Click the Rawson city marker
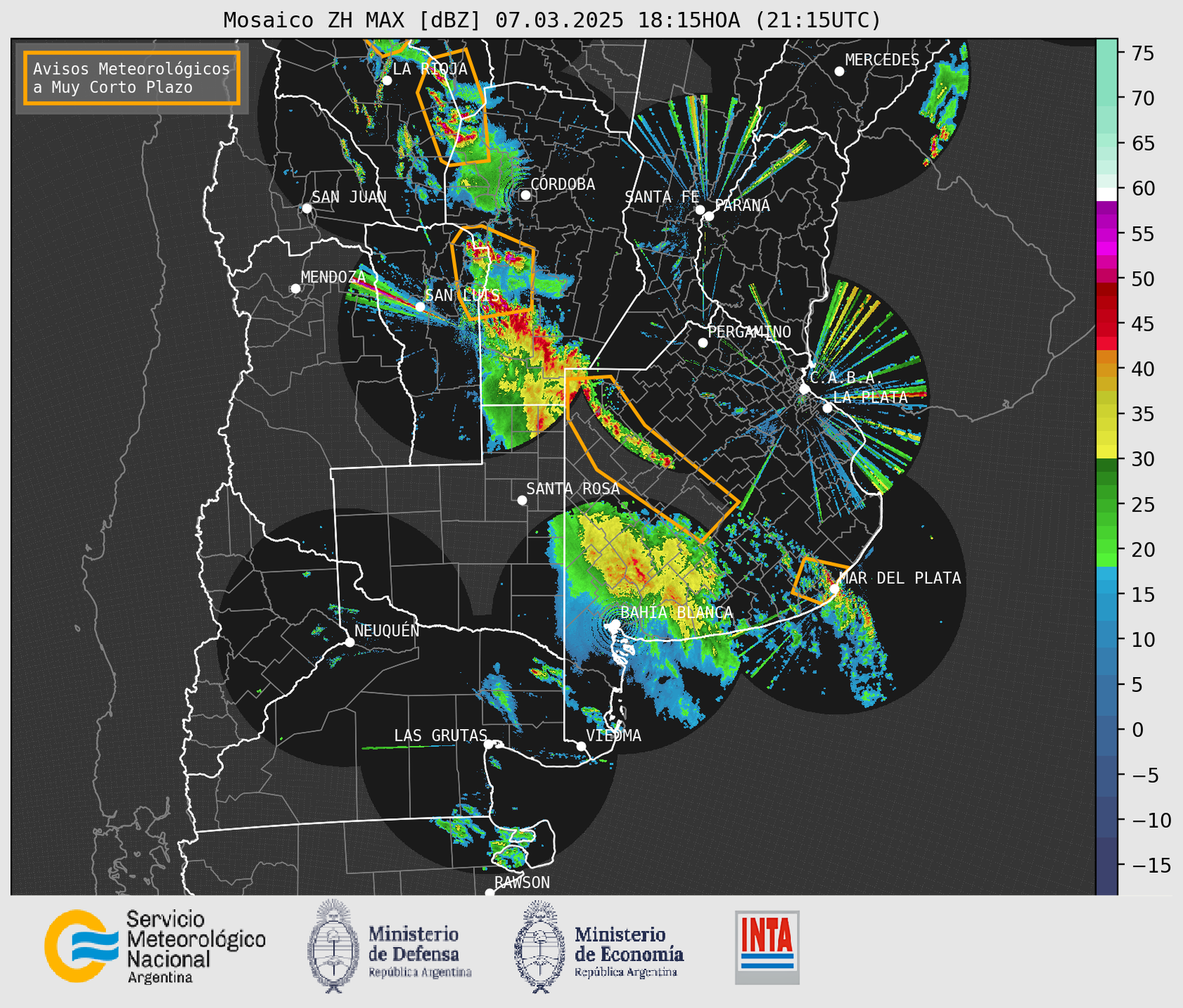The height and width of the screenshot is (1008, 1183). click(489, 892)
